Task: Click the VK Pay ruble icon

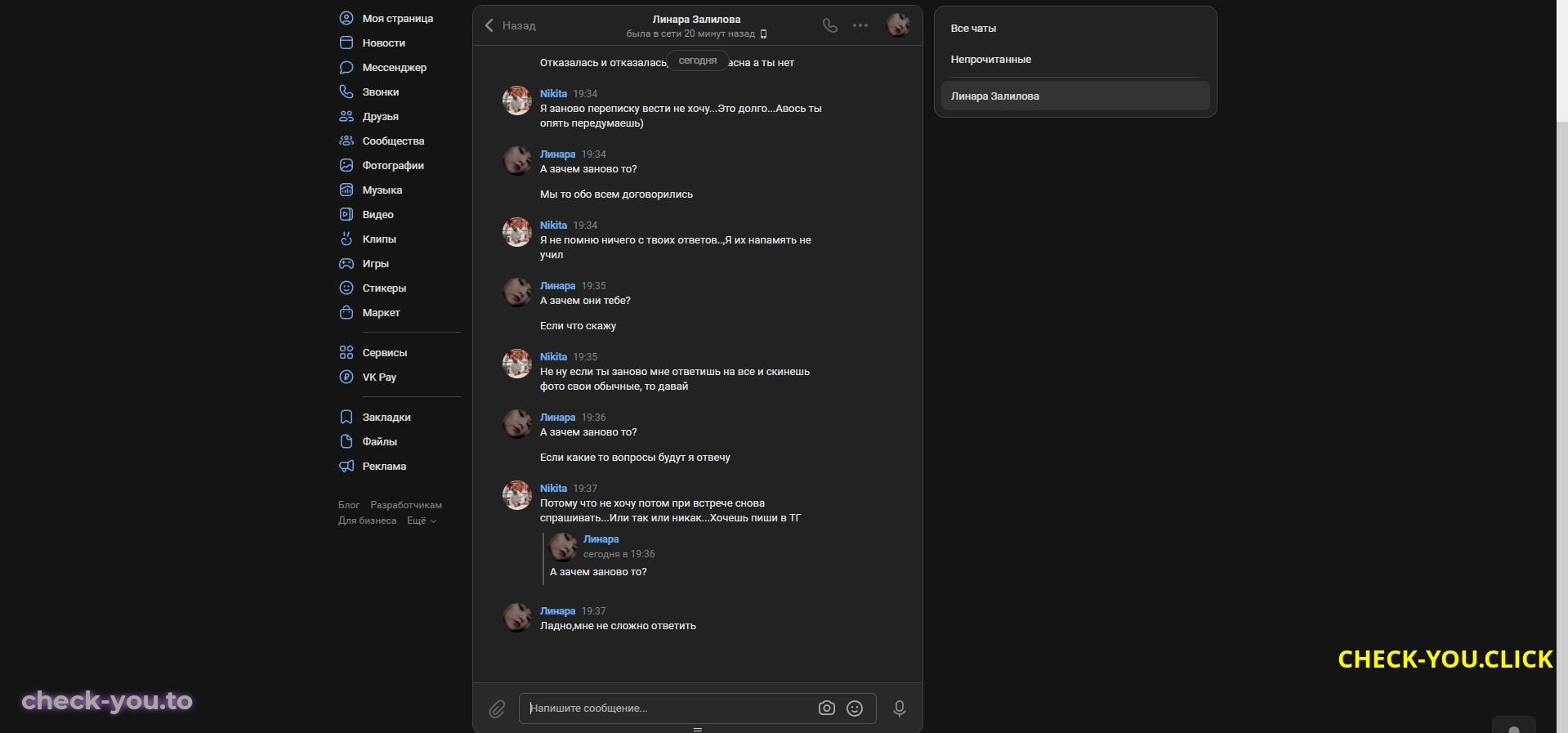Action: [346, 377]
